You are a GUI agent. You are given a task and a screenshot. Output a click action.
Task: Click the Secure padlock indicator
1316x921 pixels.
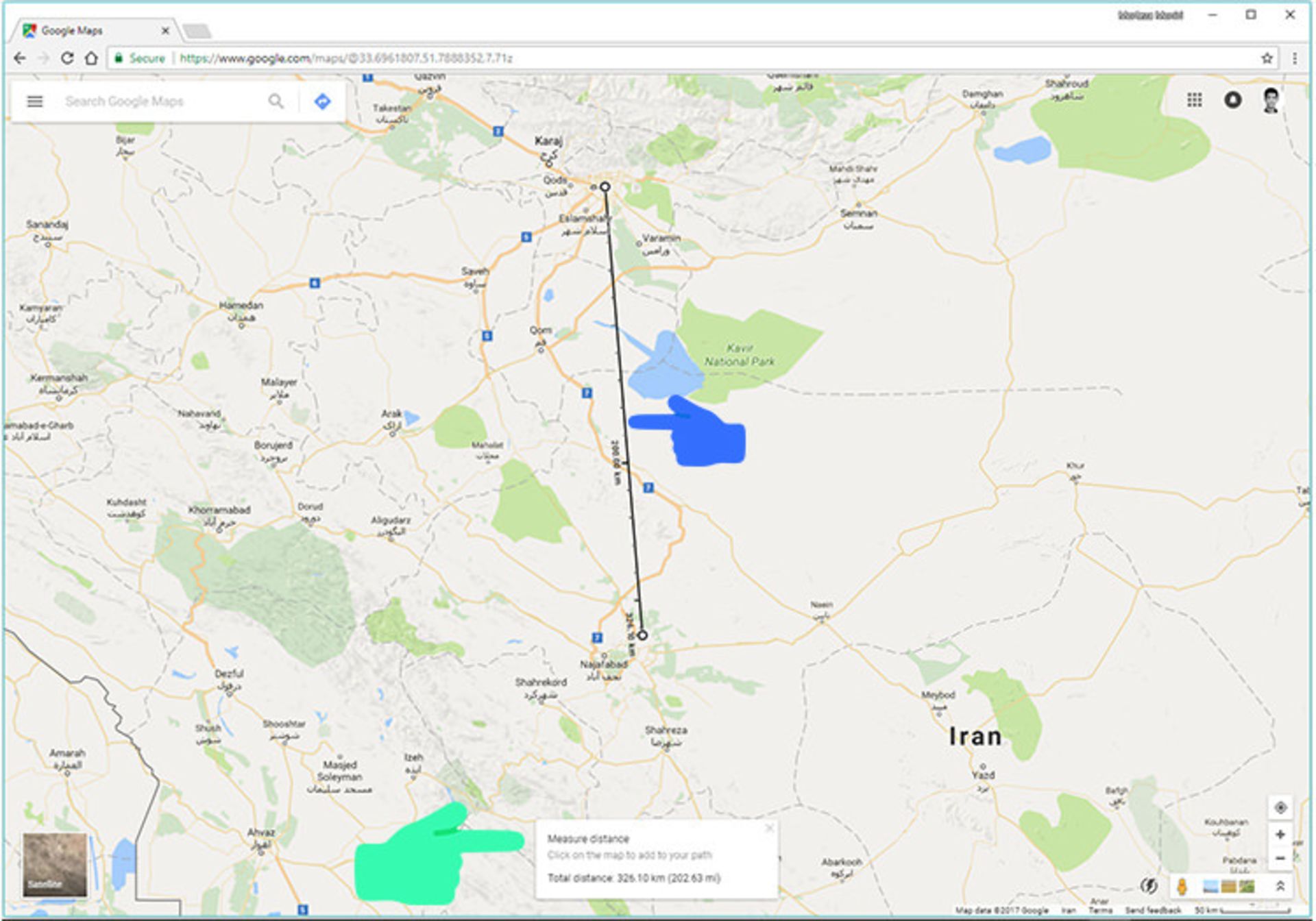click(139, 58)
